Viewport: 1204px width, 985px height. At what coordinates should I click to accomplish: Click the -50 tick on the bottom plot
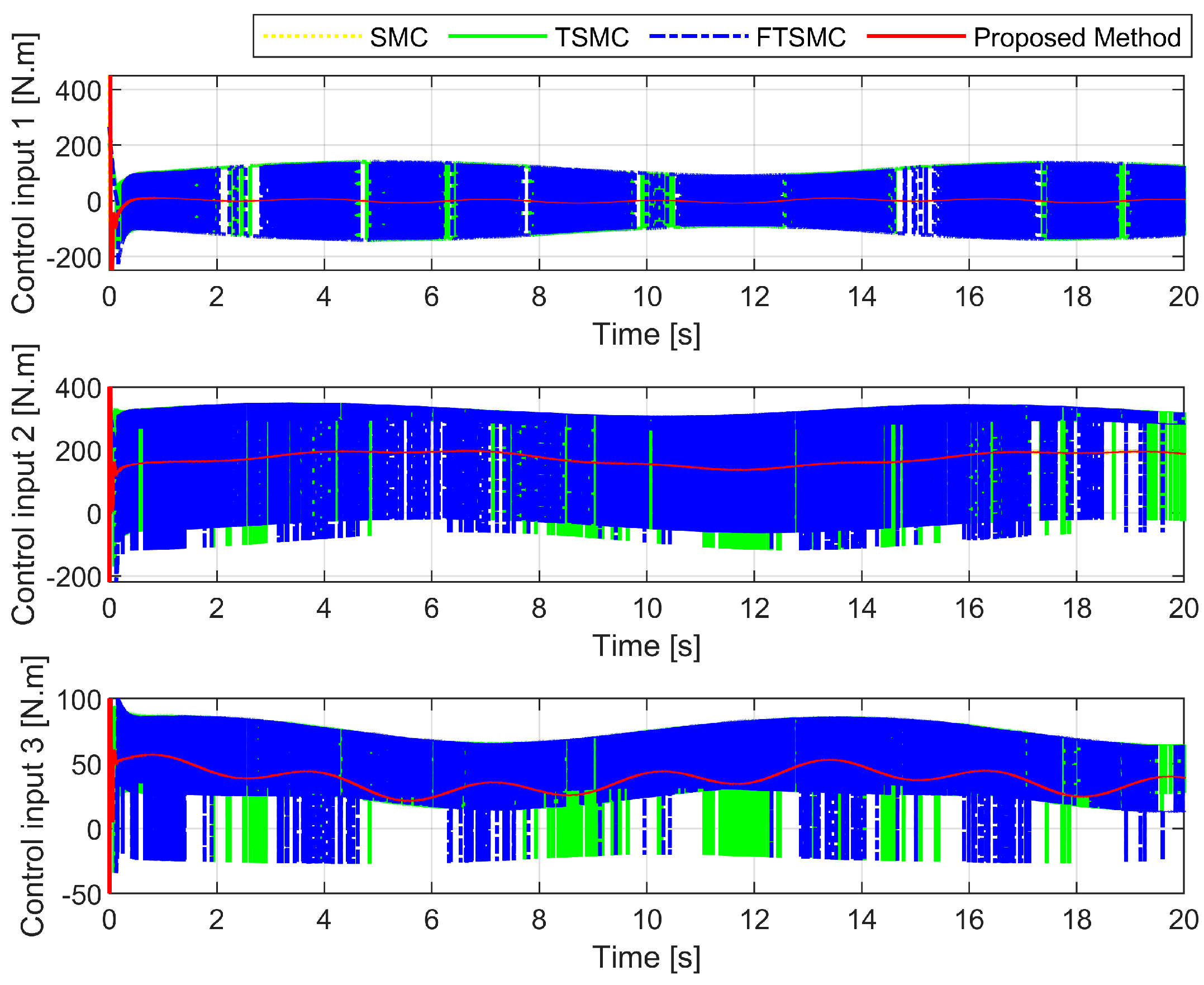[x=82, y=896]
